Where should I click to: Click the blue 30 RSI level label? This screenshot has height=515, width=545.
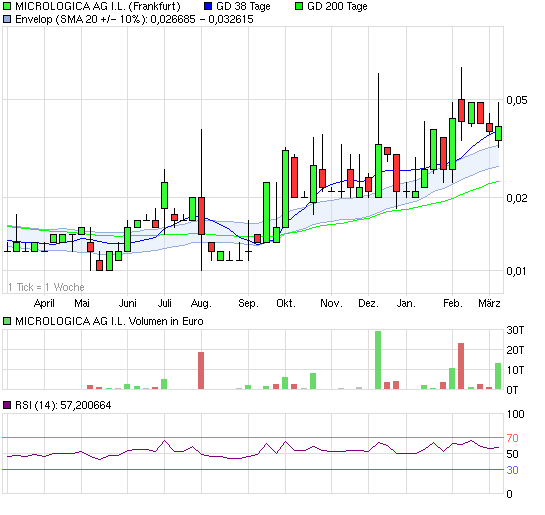513,470
